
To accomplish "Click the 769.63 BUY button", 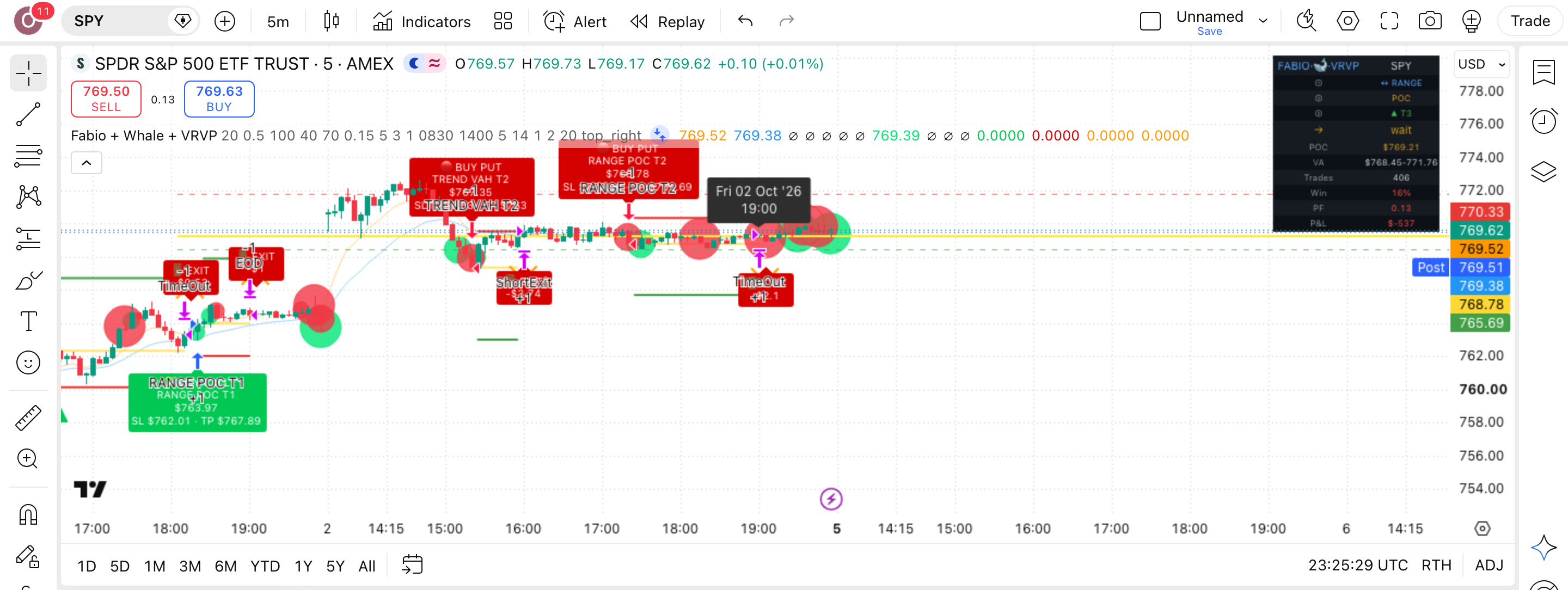I will pos(219,99).
